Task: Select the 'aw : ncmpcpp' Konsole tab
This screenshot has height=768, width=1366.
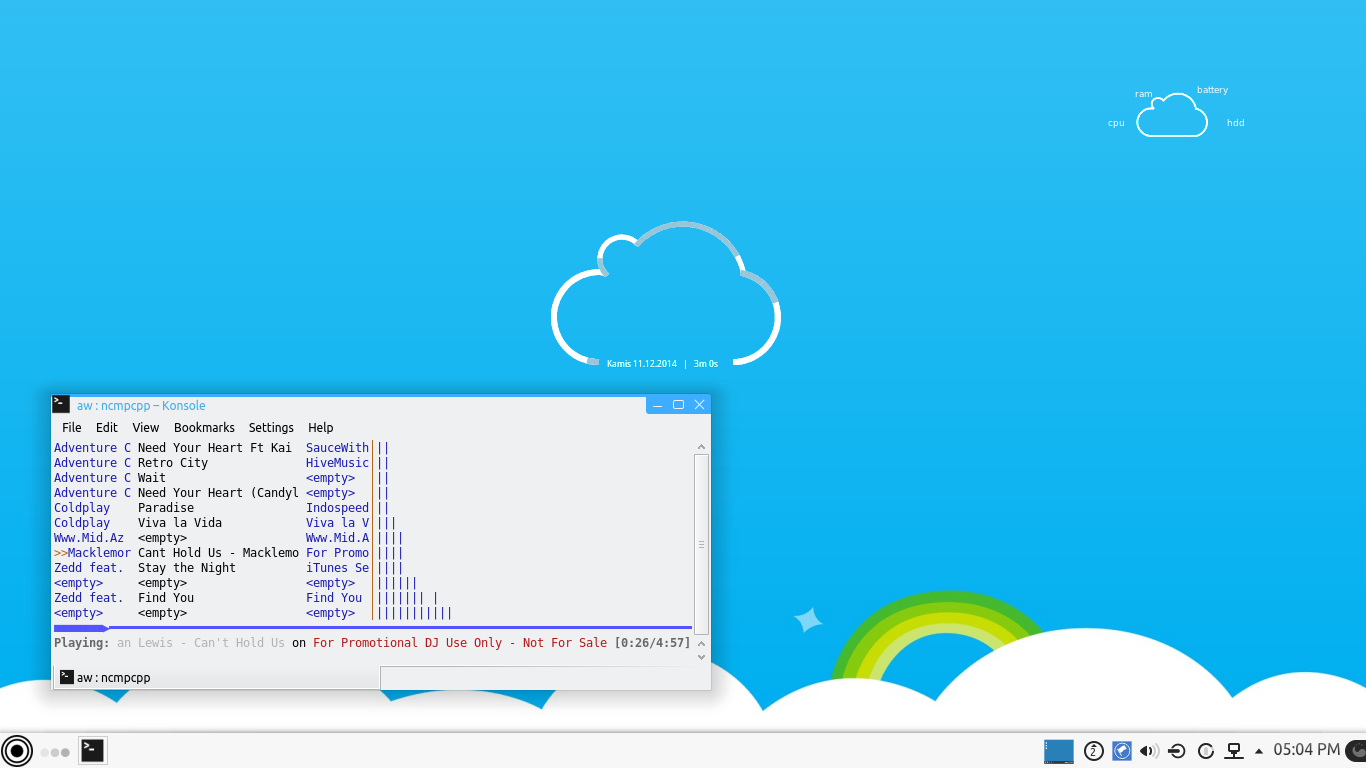Action: tap(216, 677)
